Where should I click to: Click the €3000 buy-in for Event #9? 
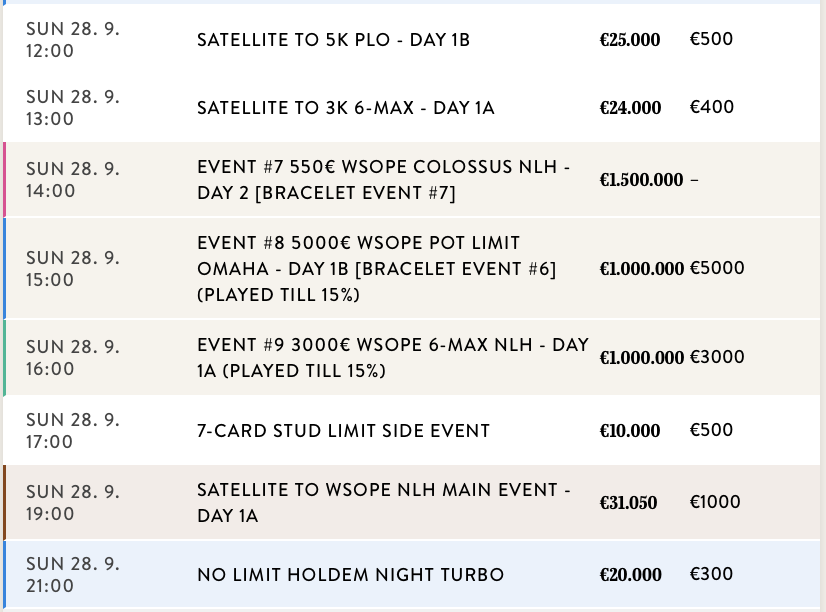pos(717,357)
